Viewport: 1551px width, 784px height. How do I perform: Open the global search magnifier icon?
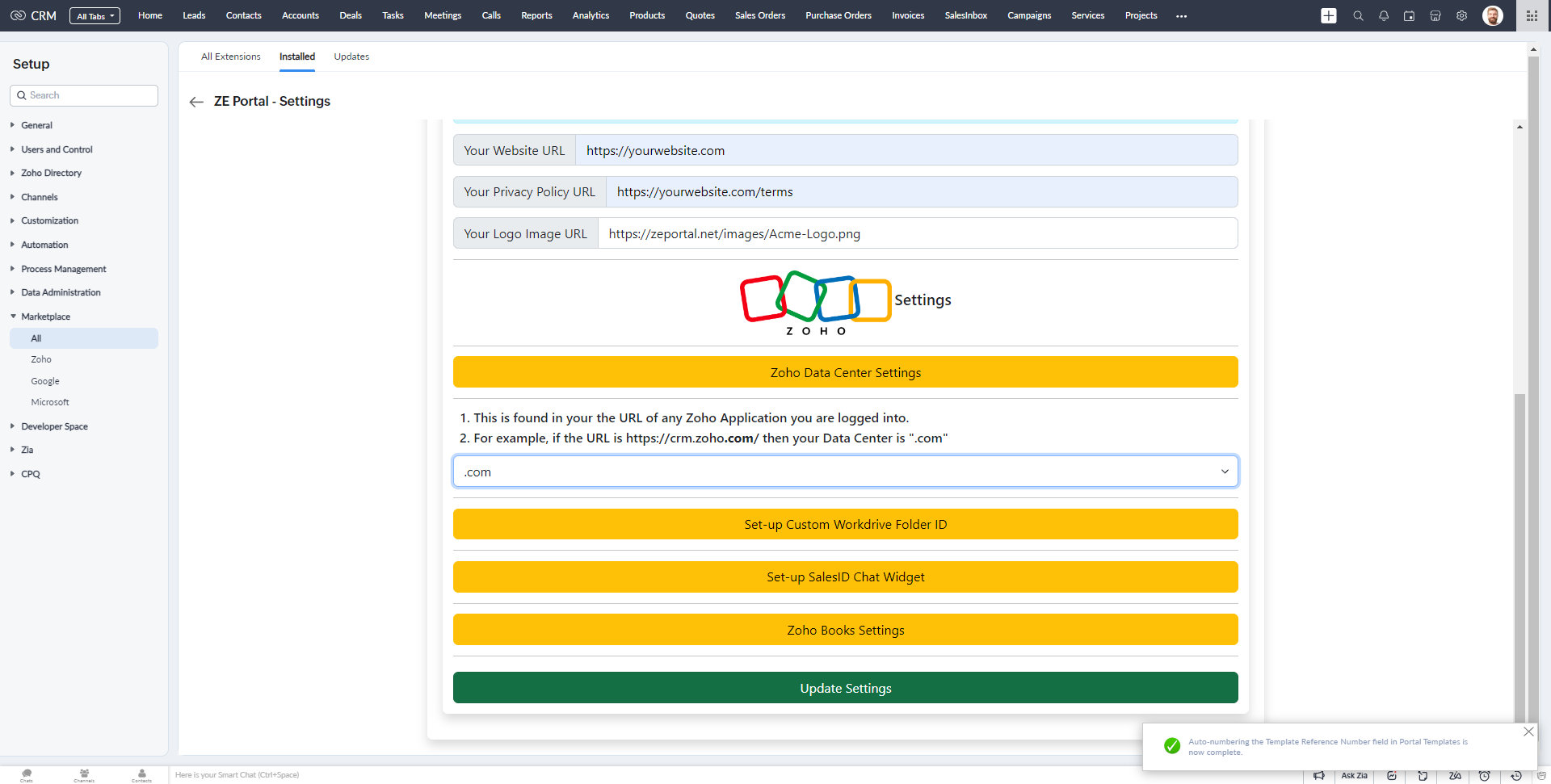coord(1358,16)
